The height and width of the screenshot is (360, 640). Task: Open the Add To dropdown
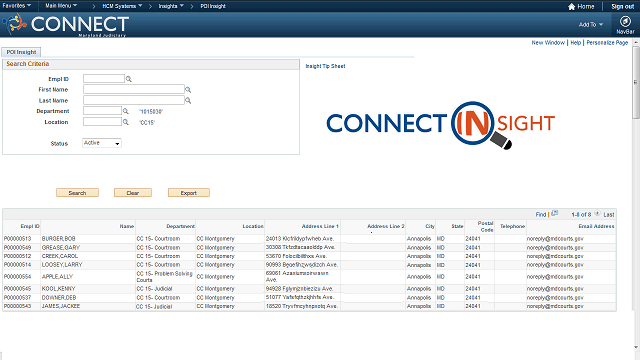click(591, 24)
